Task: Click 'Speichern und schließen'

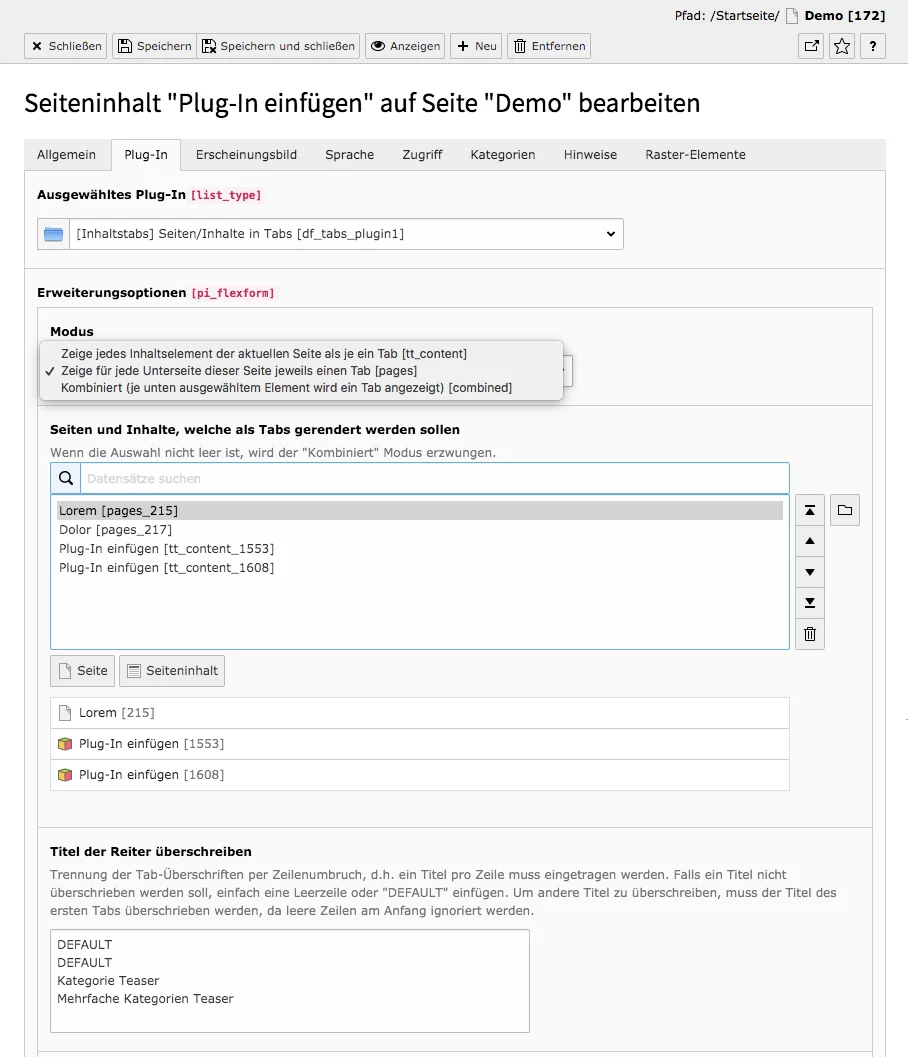Action: click(x=281, y=46)
